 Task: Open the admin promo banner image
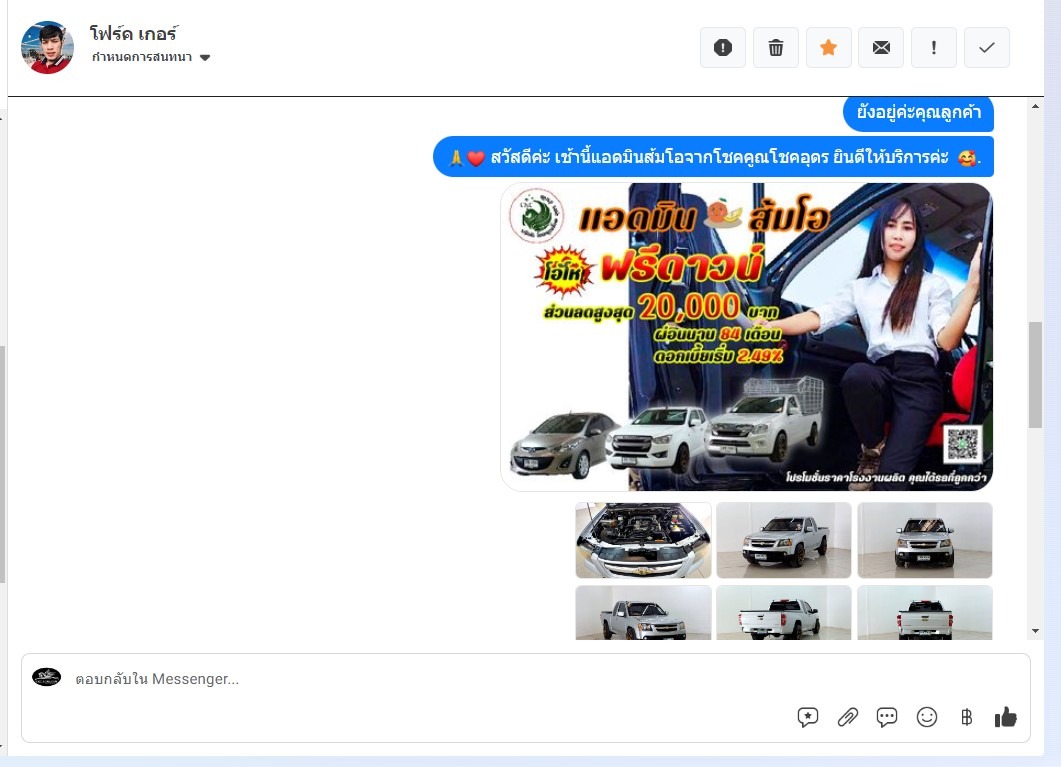(x=746, y=337)
